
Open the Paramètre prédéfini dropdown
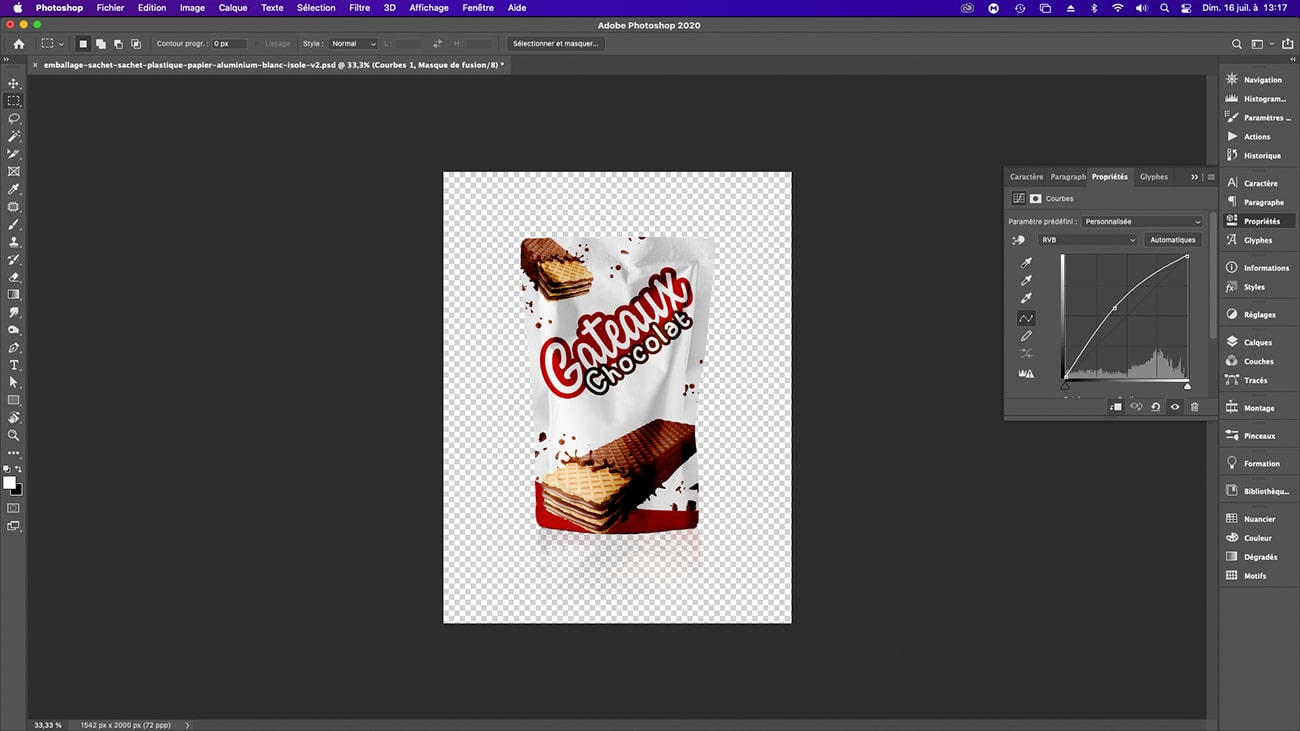click(x=1141, y=221)
